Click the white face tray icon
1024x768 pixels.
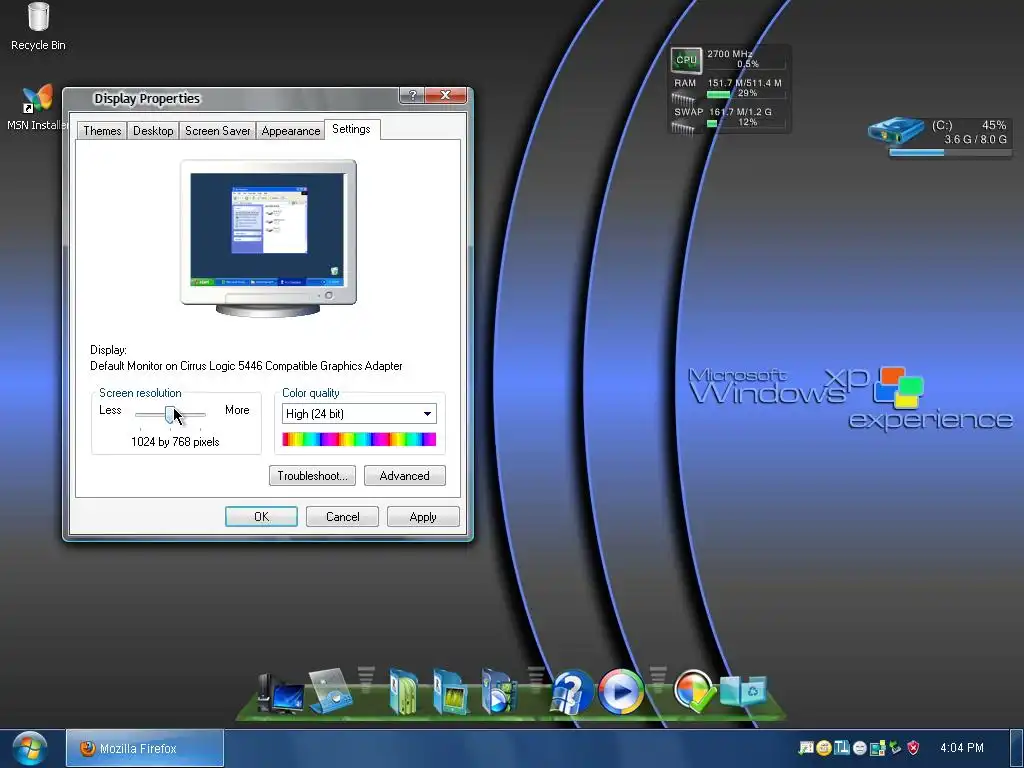pyautogui.click(x=859, y=748)
